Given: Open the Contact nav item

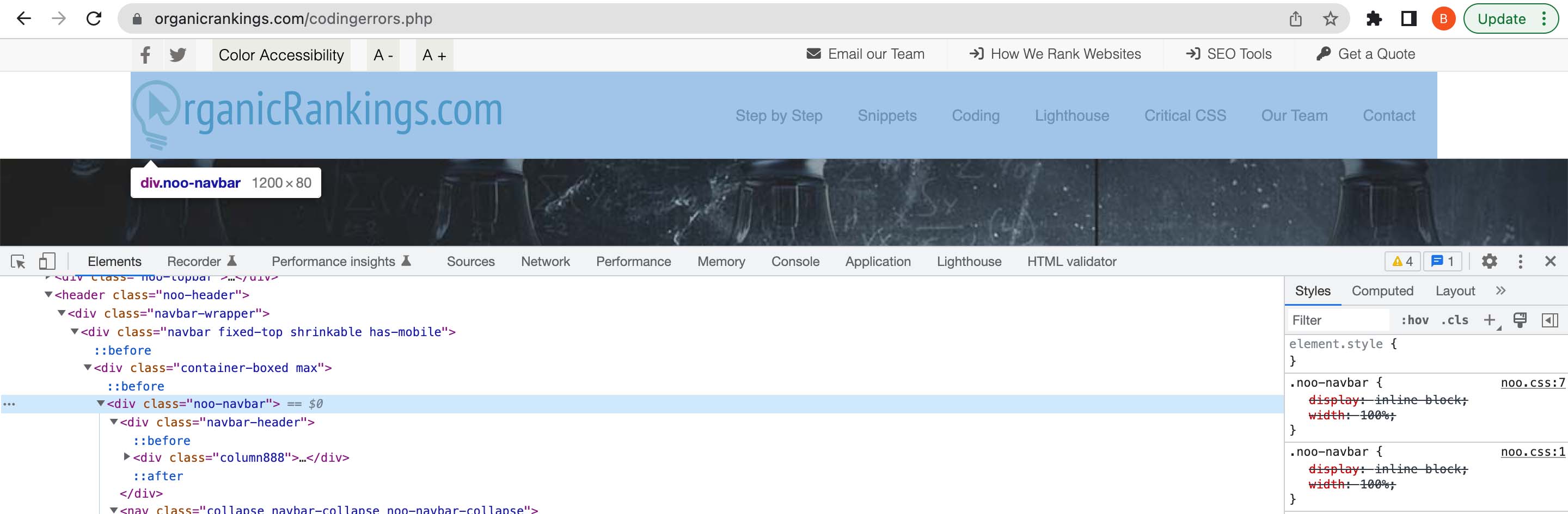Looking at the screenshot, I should pyautogui.click(x=1388, y=115).
